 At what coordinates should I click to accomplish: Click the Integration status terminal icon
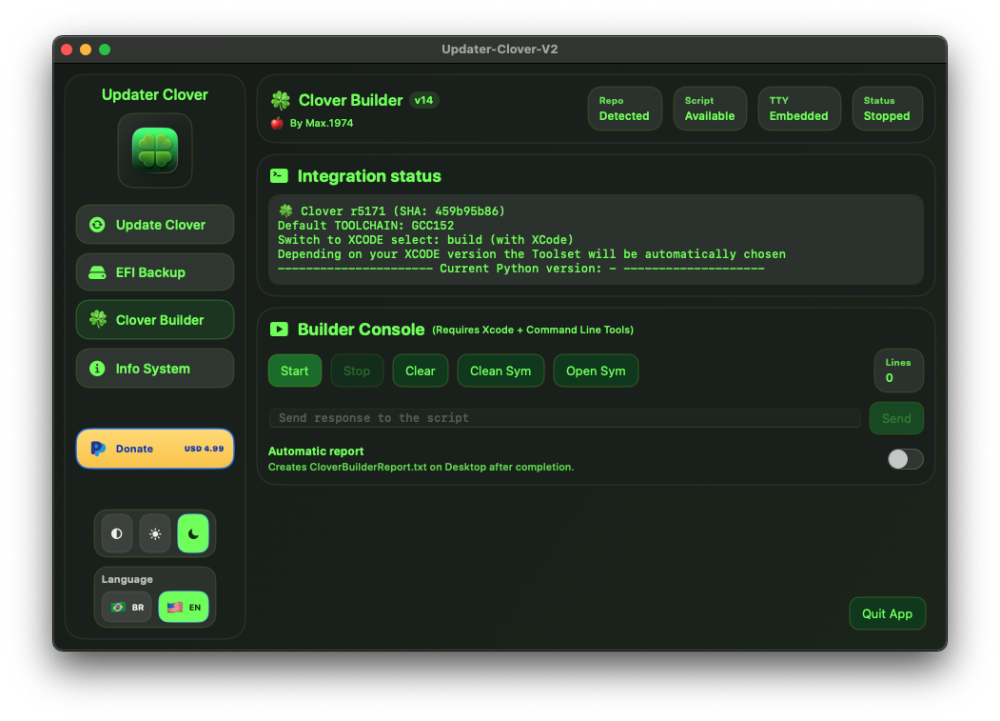[279, 176]
